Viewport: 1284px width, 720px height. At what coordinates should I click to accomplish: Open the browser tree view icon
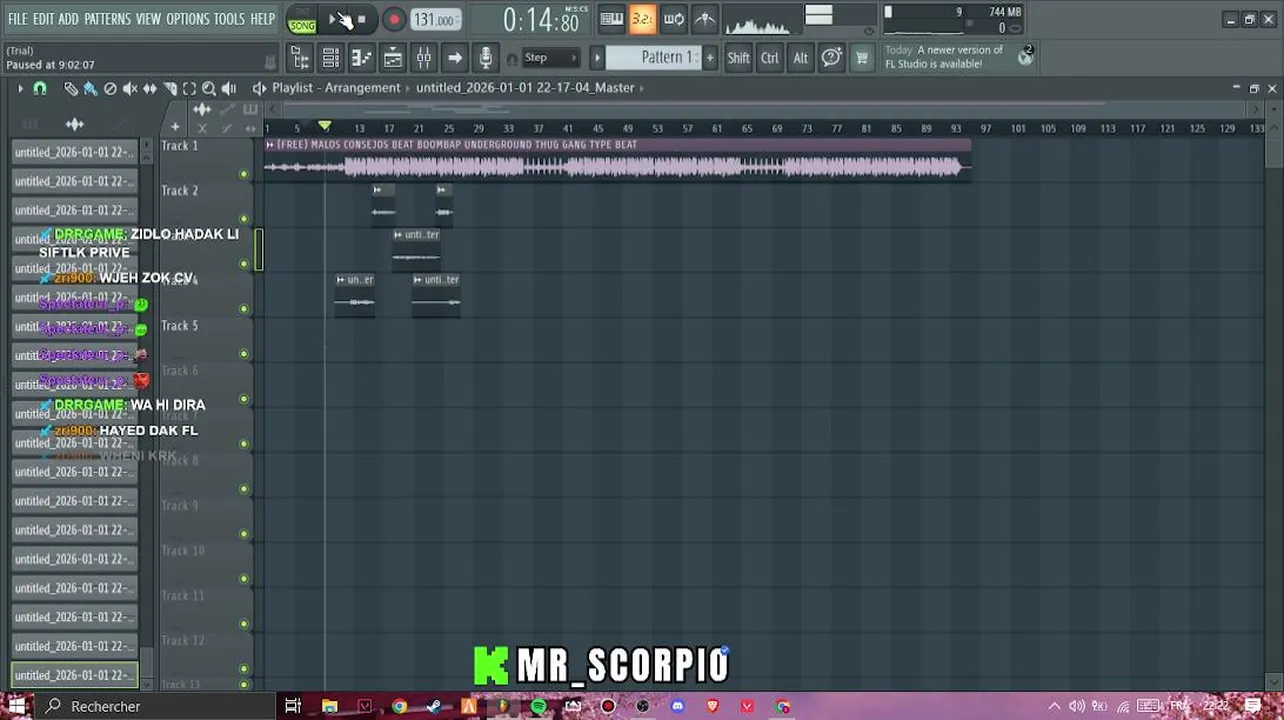pos(300,58)
